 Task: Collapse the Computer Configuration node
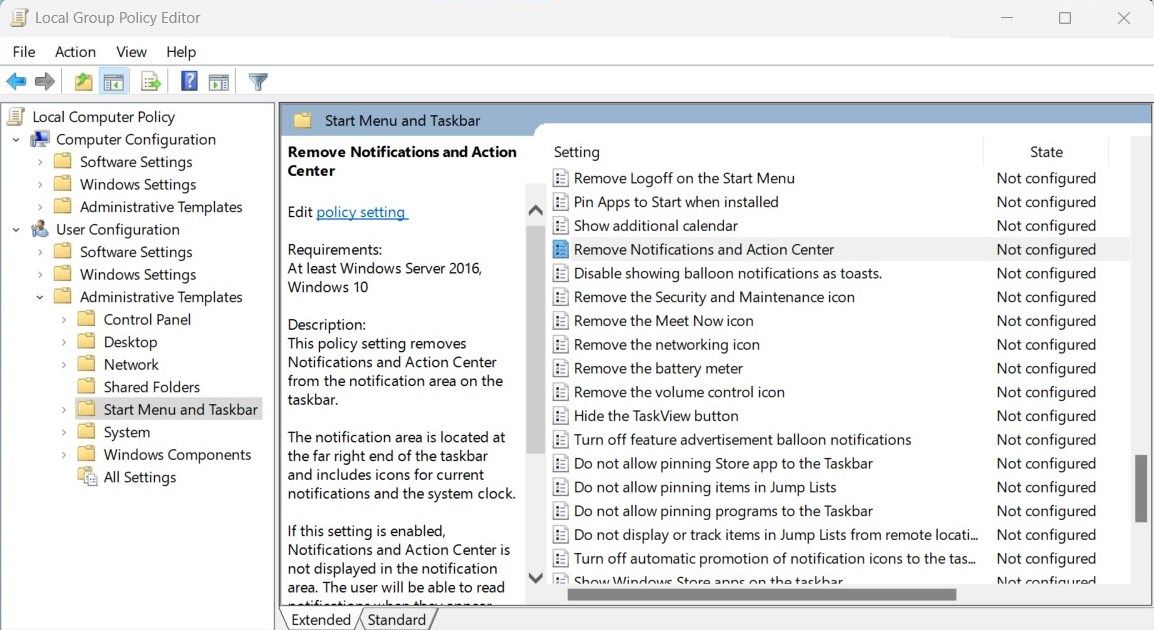14,139
